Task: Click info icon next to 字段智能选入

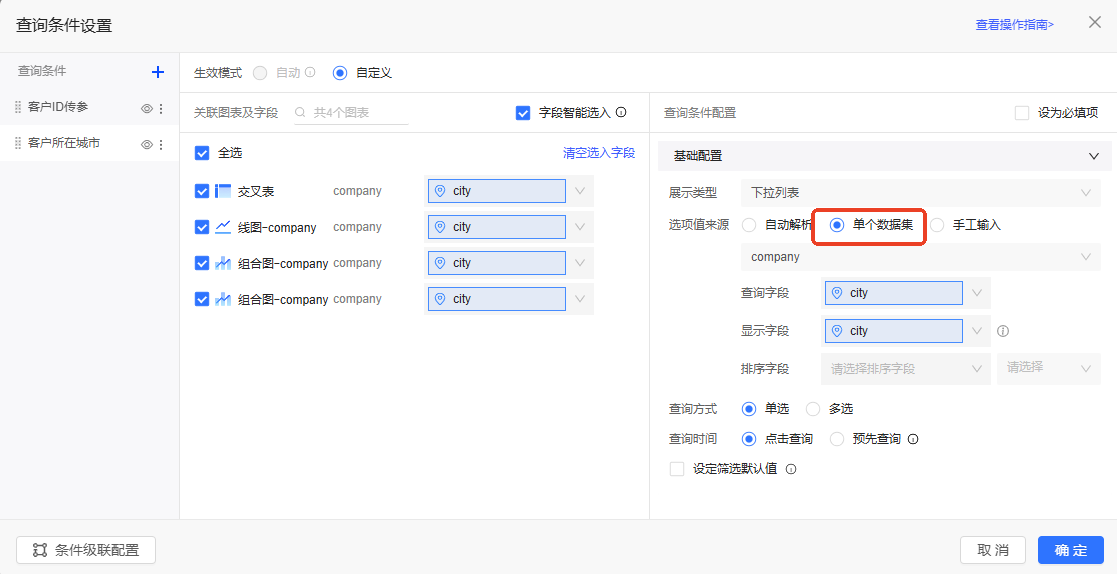Action: [621, 113]
